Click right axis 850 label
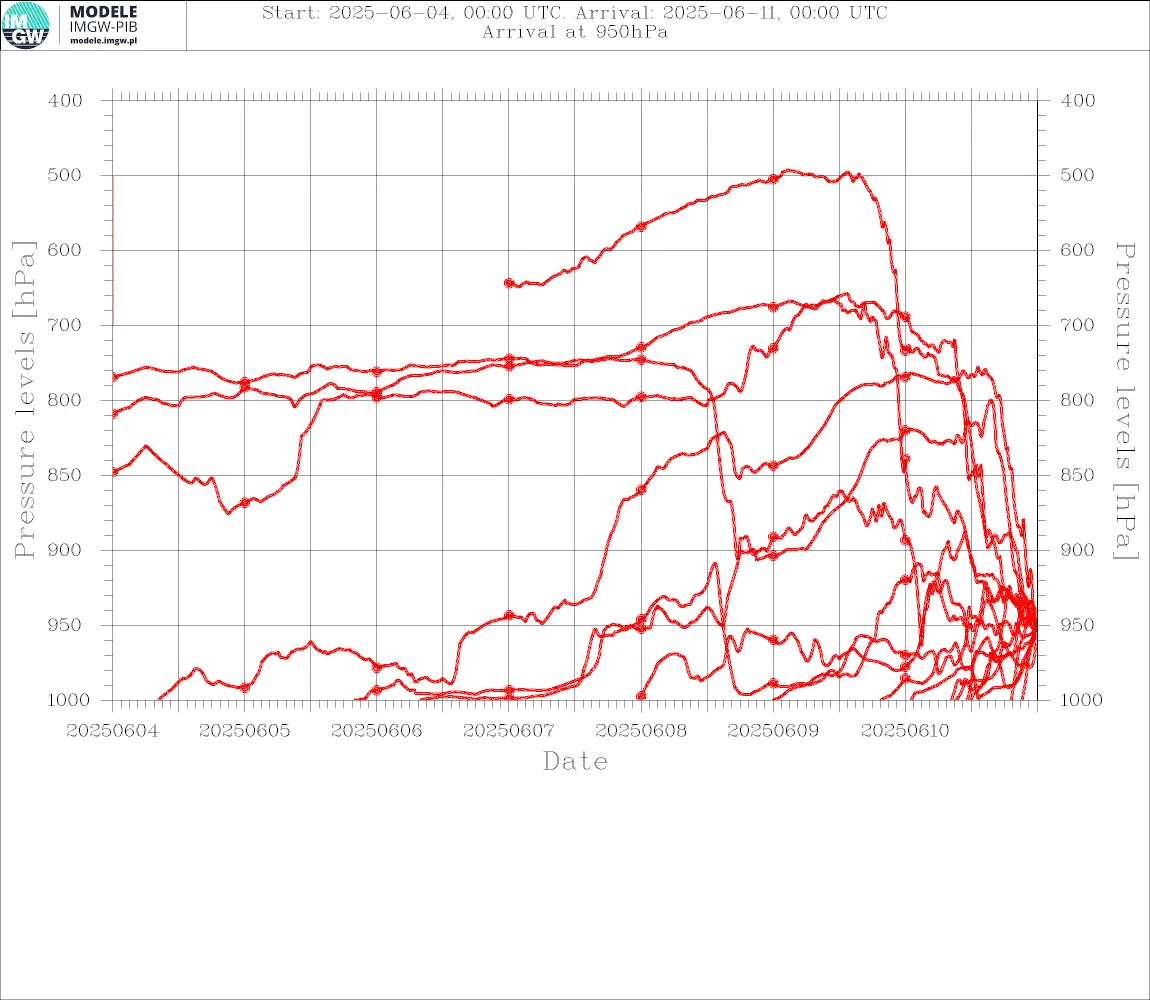This screenshot has height=1000, width=1150. tap(1077, 475)
